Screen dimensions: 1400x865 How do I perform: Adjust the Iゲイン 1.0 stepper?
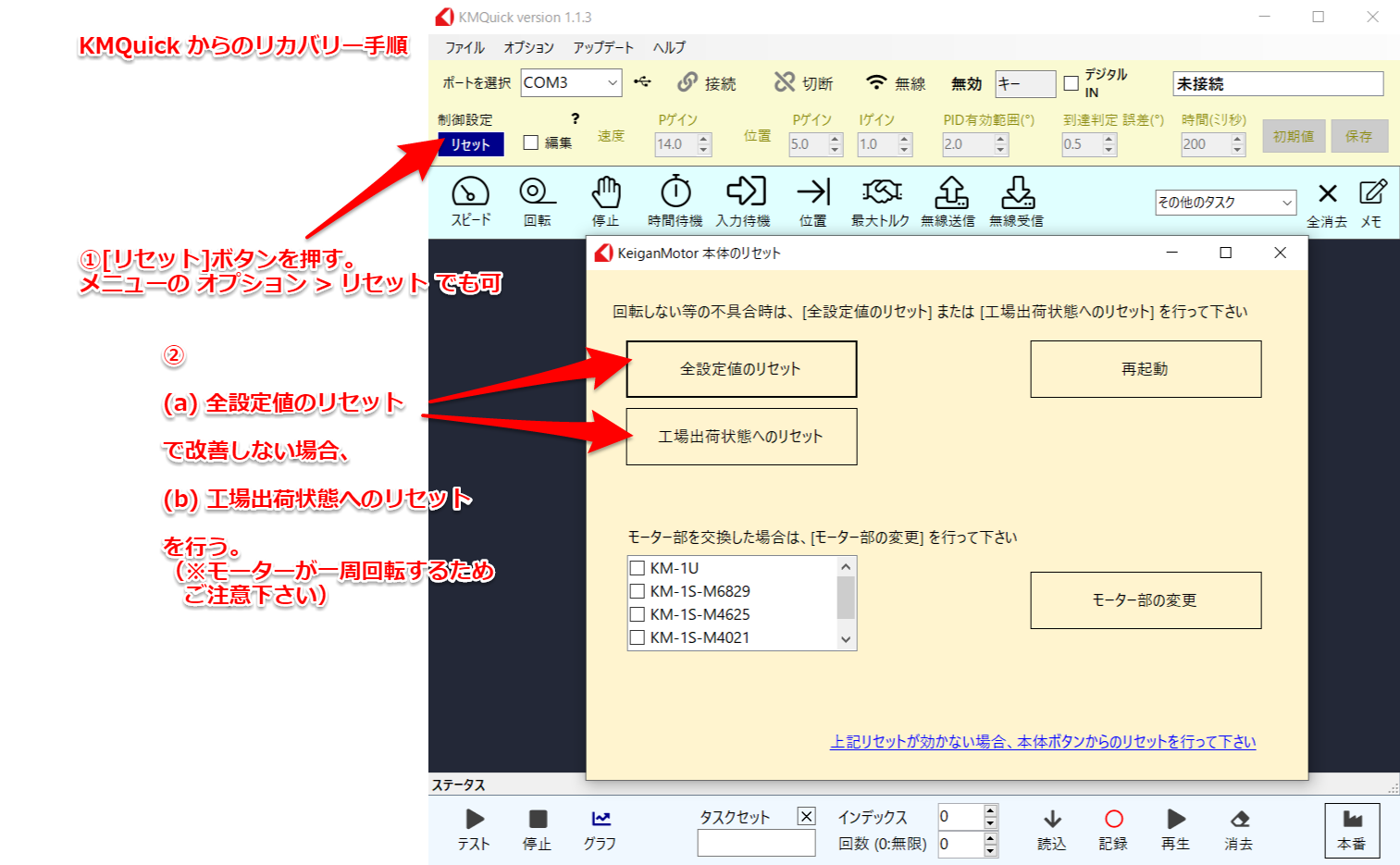tap(905, 144)
